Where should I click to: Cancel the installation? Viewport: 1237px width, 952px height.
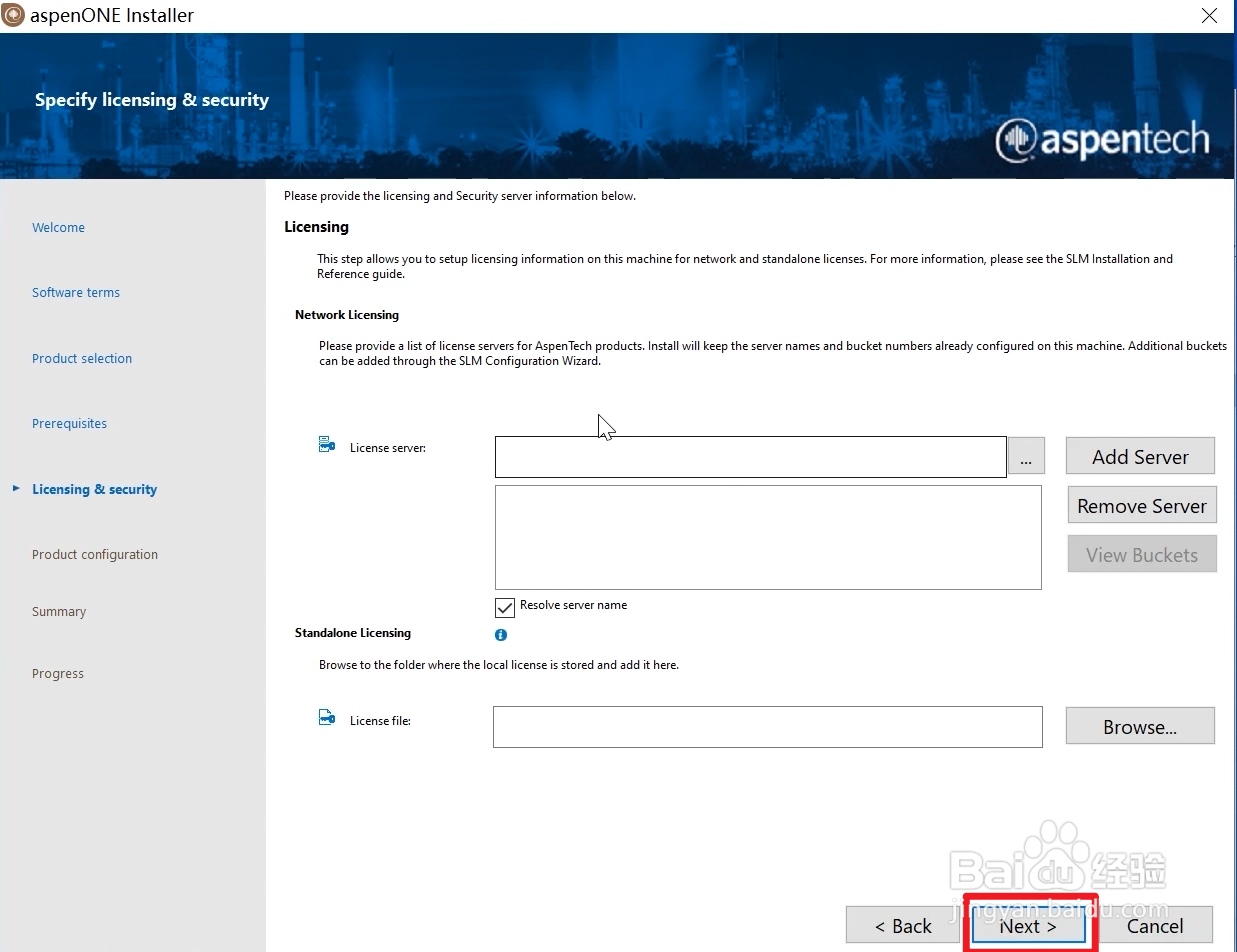1155,926
